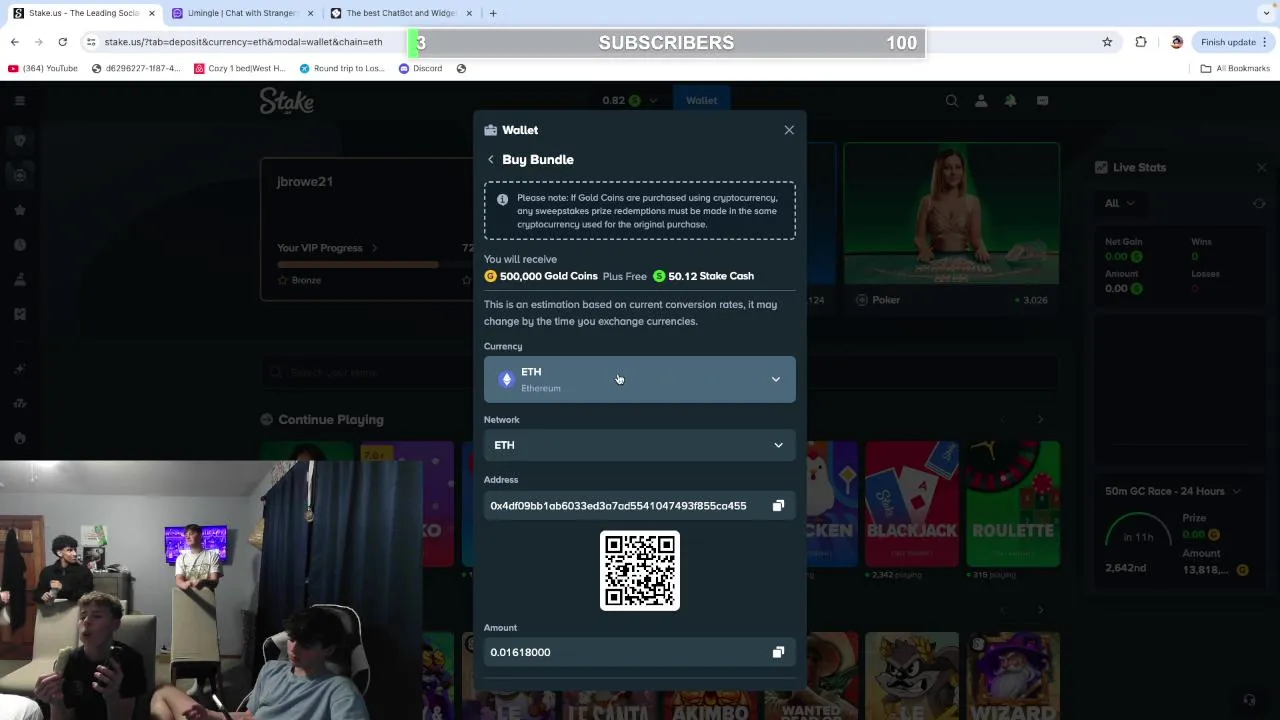Open the Poker game card
The image size is (1280, 720).
click(x=951, y=227)
